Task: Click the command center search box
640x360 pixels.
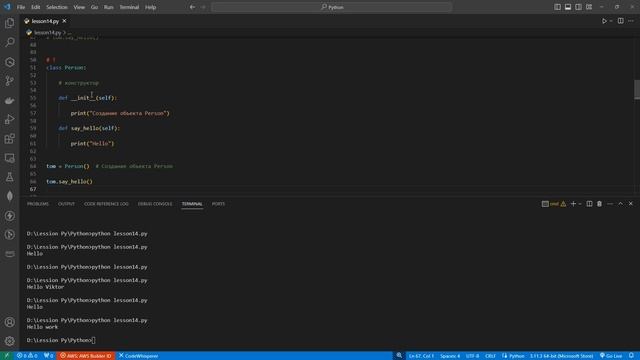Action: point(332,7)
